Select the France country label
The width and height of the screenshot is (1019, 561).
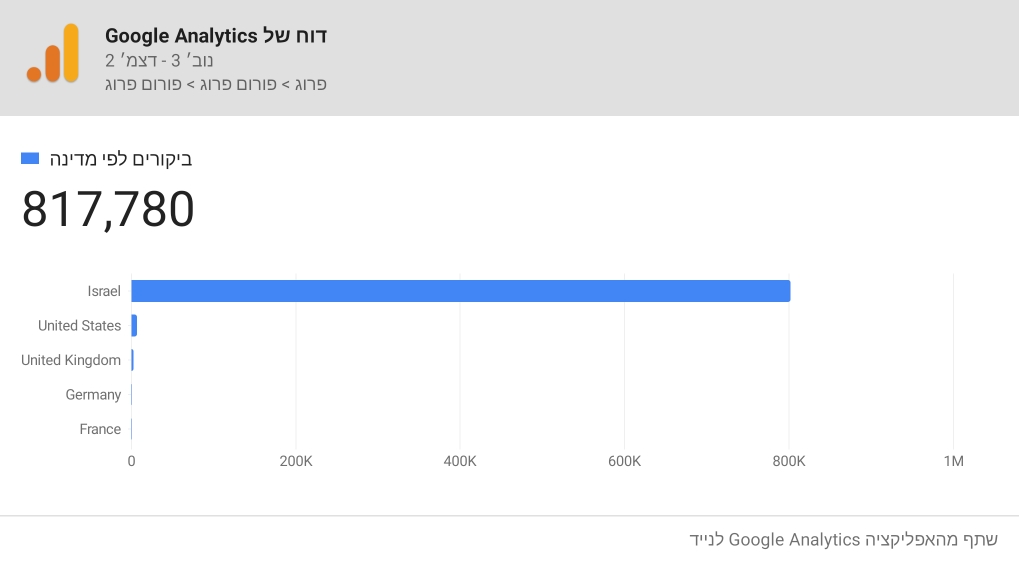(x=100, y=429)
